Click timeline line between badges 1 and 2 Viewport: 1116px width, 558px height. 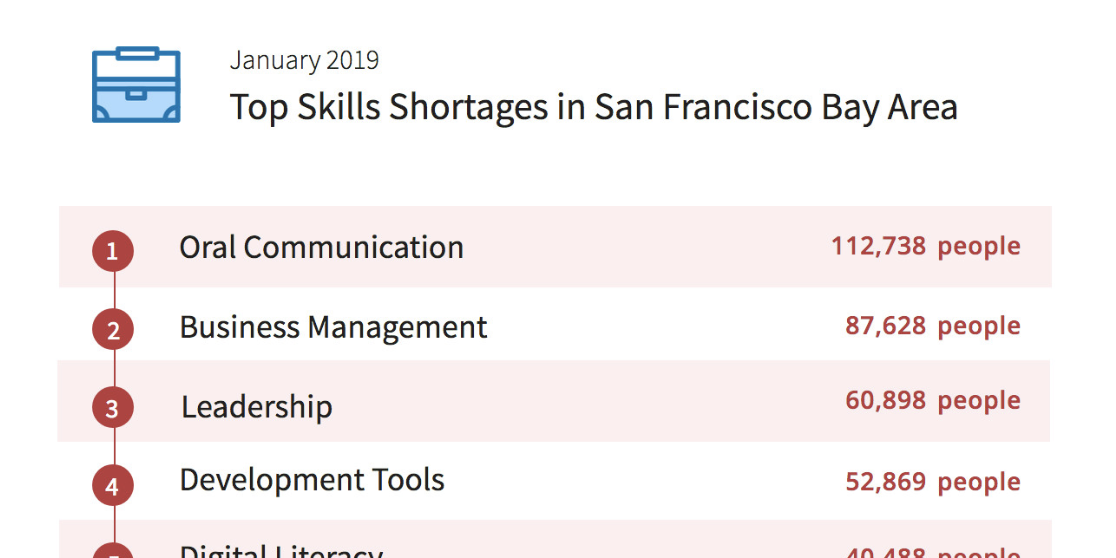tap(114, 290)
